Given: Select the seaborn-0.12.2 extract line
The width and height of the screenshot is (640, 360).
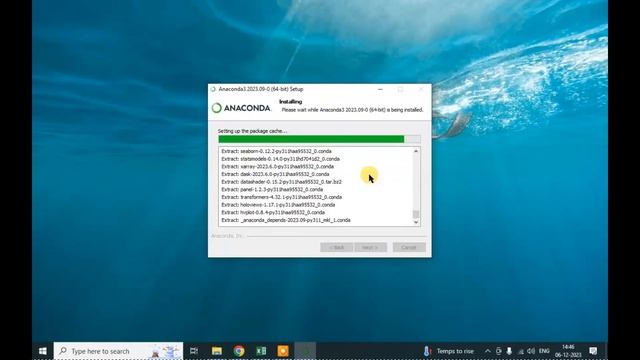Looking at the screenshot, I should pos(276,151).
